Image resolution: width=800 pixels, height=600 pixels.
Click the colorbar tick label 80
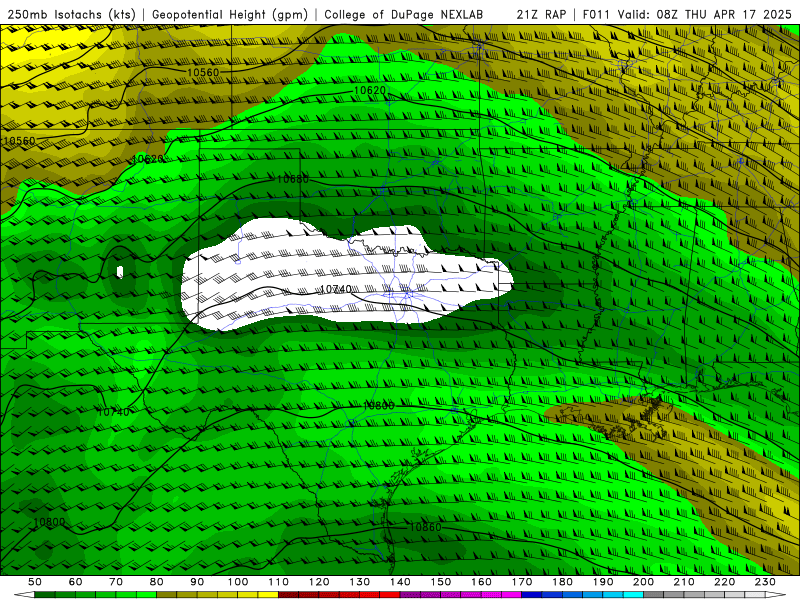(x=157, y=582)
